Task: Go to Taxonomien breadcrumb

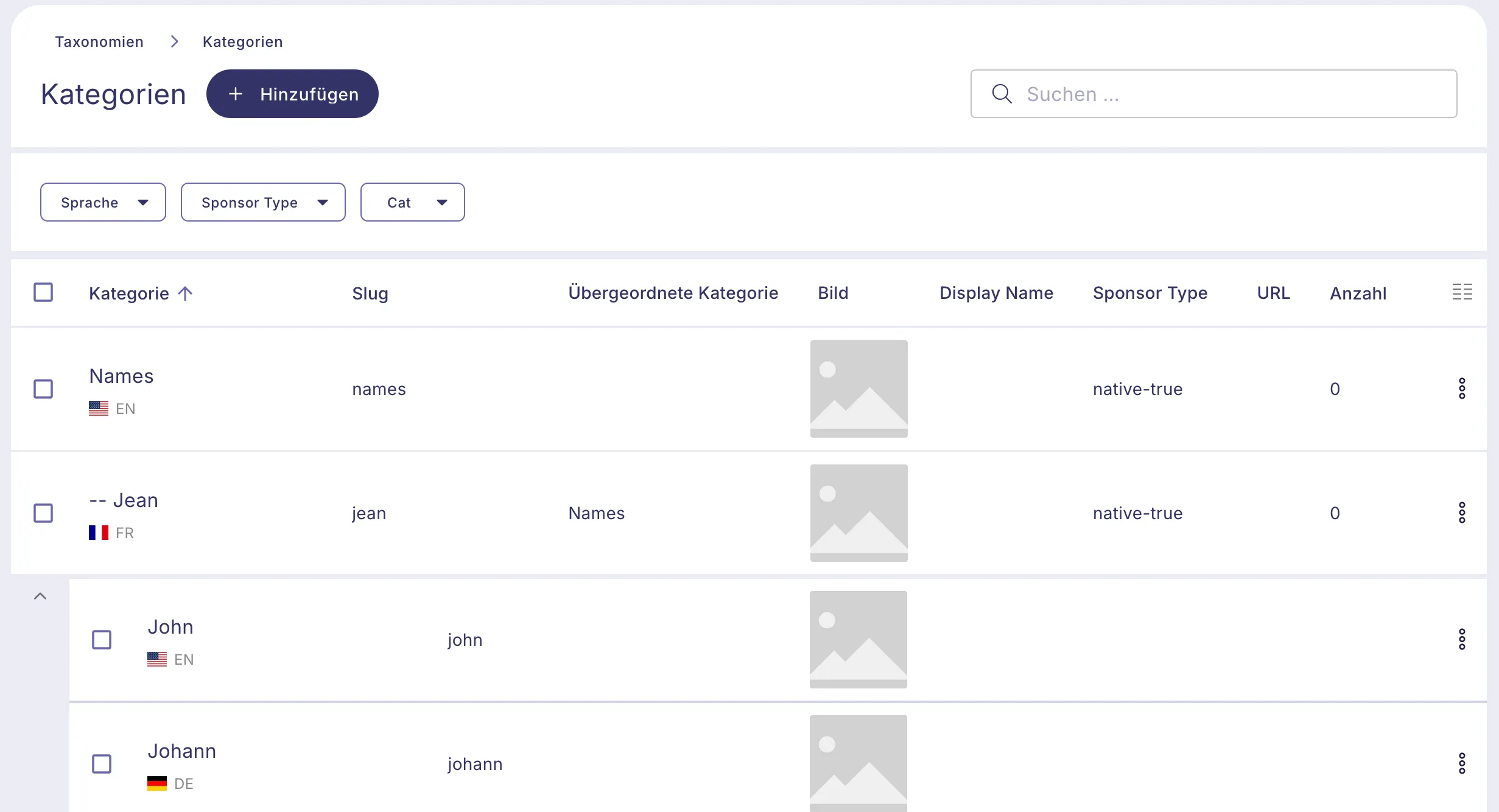Action: pos(99,41)
